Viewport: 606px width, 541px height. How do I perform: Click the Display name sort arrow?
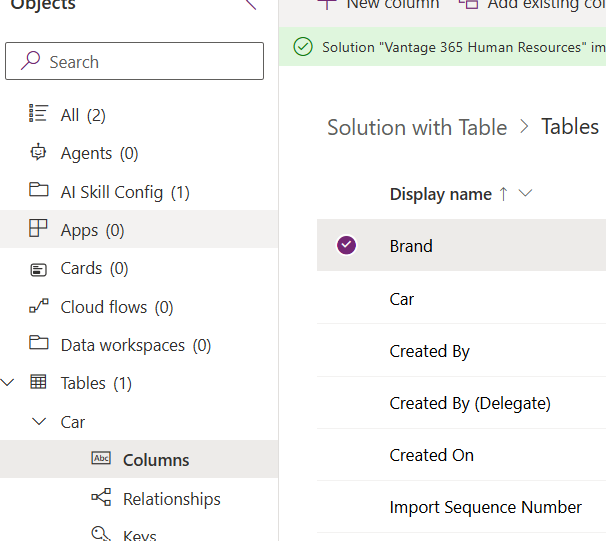(503, 194)
